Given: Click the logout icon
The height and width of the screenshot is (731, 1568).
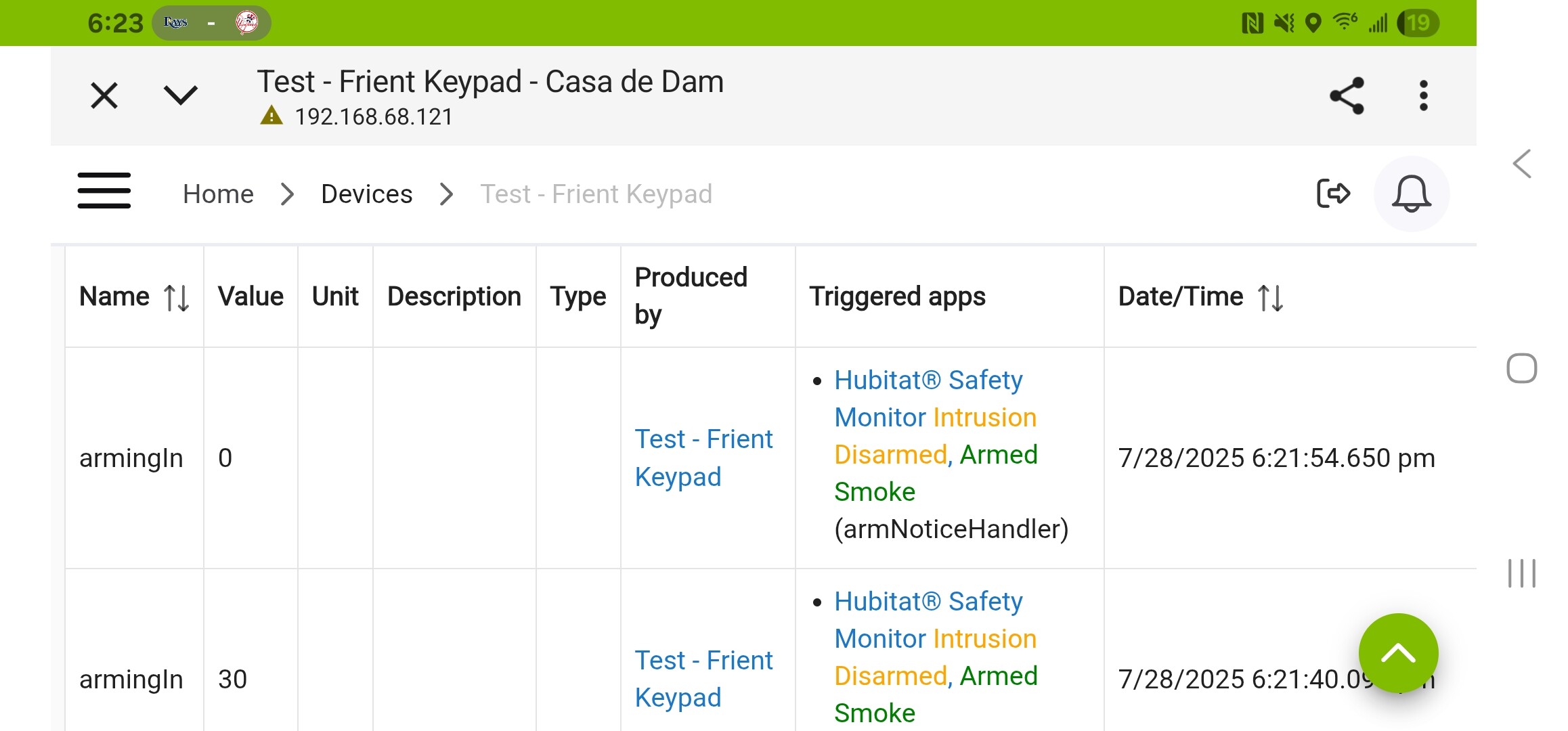Looking at the screenshot, I should tap(1333, 194).
